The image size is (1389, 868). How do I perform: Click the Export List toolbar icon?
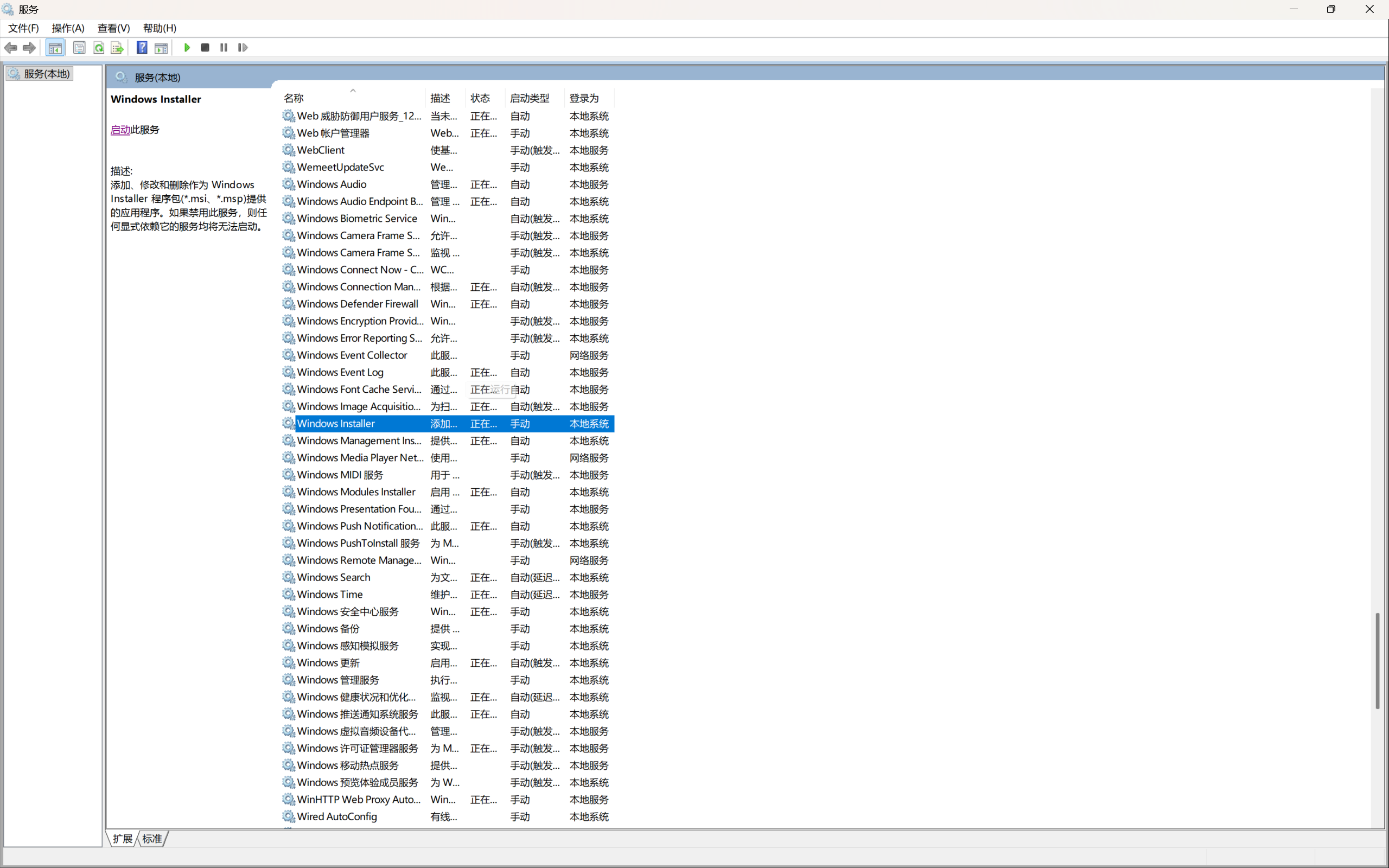(x=117, y=48)
